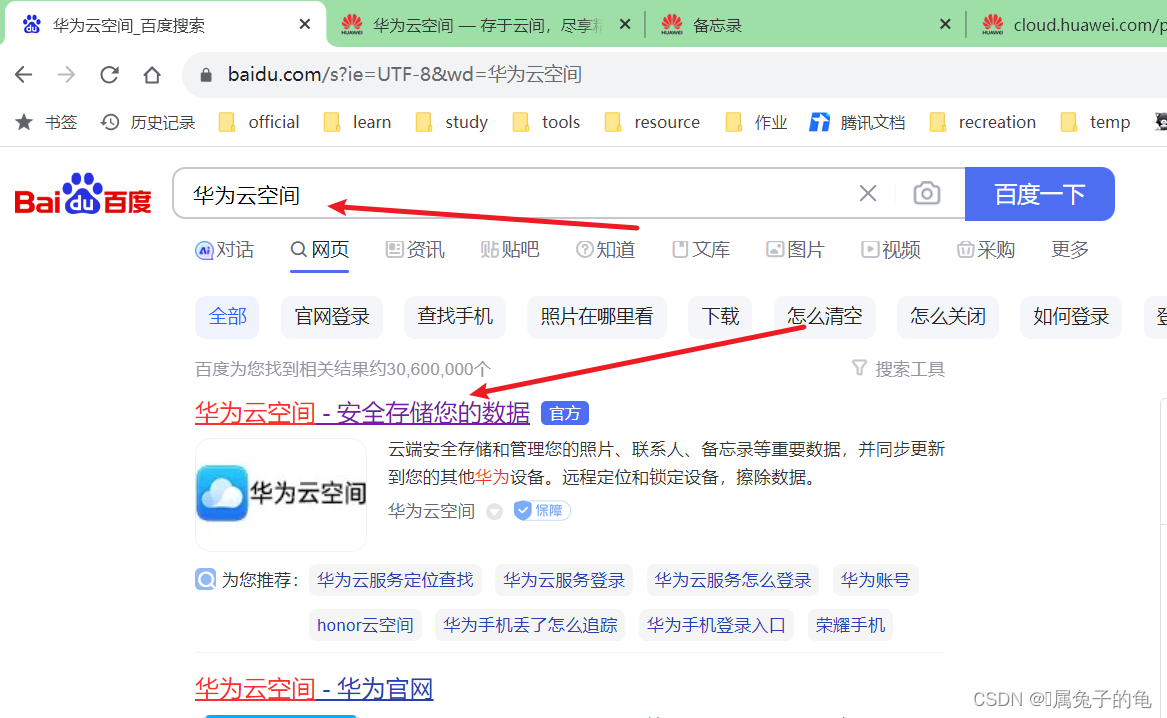Open suggestion 华为云服务怎么登录
This screenshot has width=1167, height=718.
(x=732, y=580)
